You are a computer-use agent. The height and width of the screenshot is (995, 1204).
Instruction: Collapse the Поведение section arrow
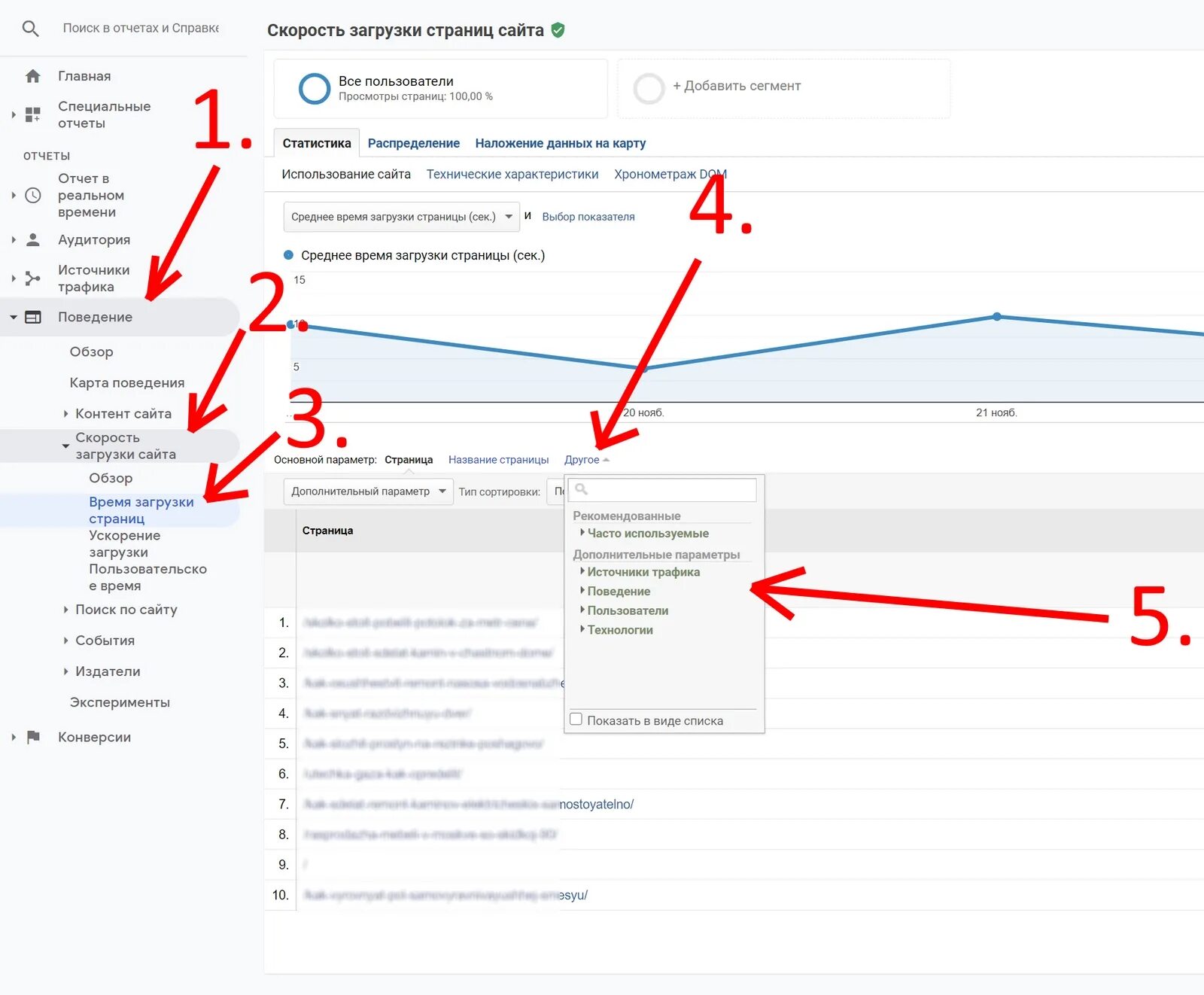click(14, 318)
